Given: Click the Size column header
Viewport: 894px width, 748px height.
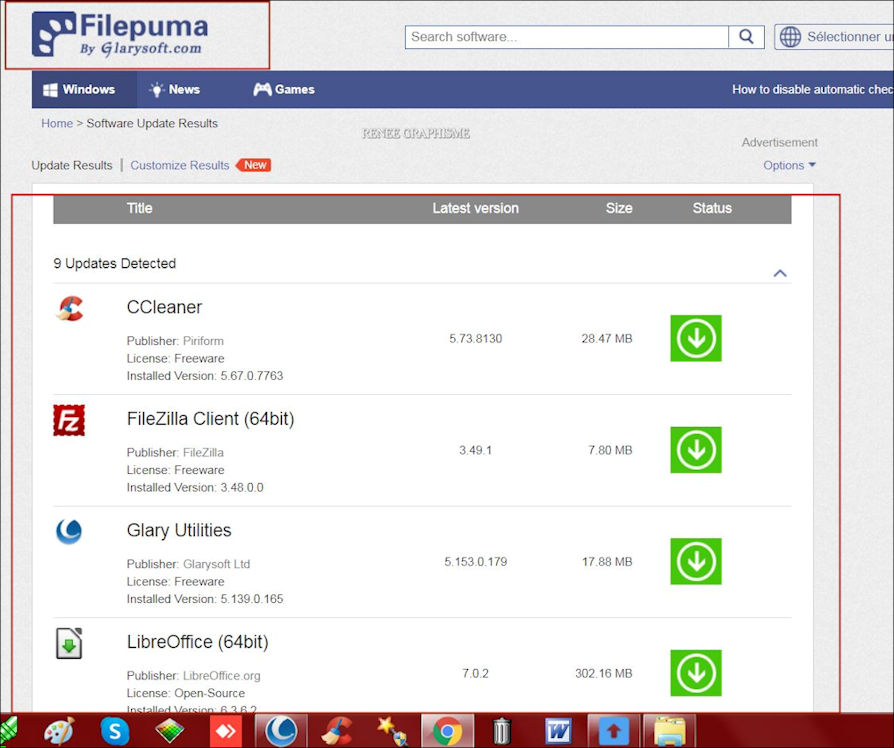Looking at the screenshot, I should pos(619,208).
